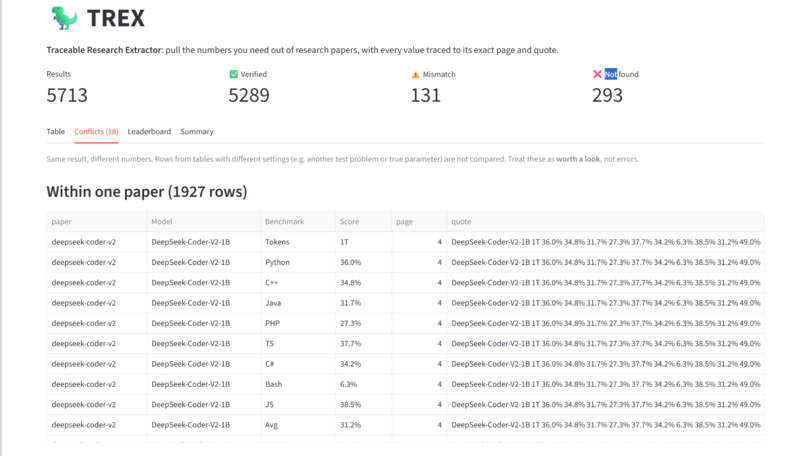Click the paper column header

pyautogui.click(x=97, y=222)
